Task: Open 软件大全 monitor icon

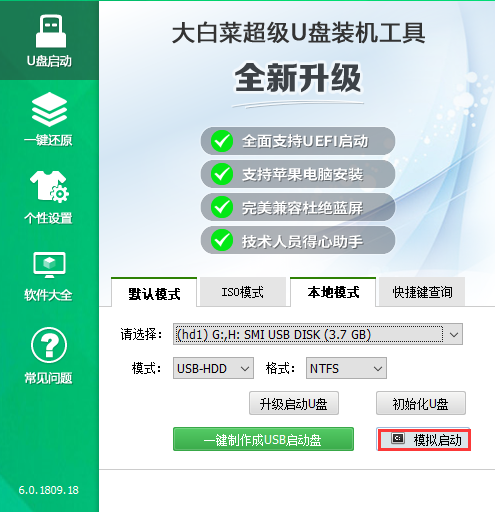Action: click(x=49, y=265)
